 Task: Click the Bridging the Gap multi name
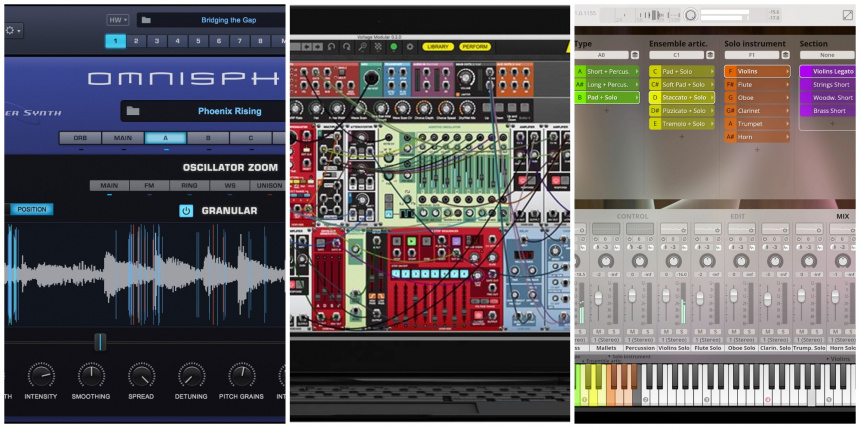click(x=229, y=20)
